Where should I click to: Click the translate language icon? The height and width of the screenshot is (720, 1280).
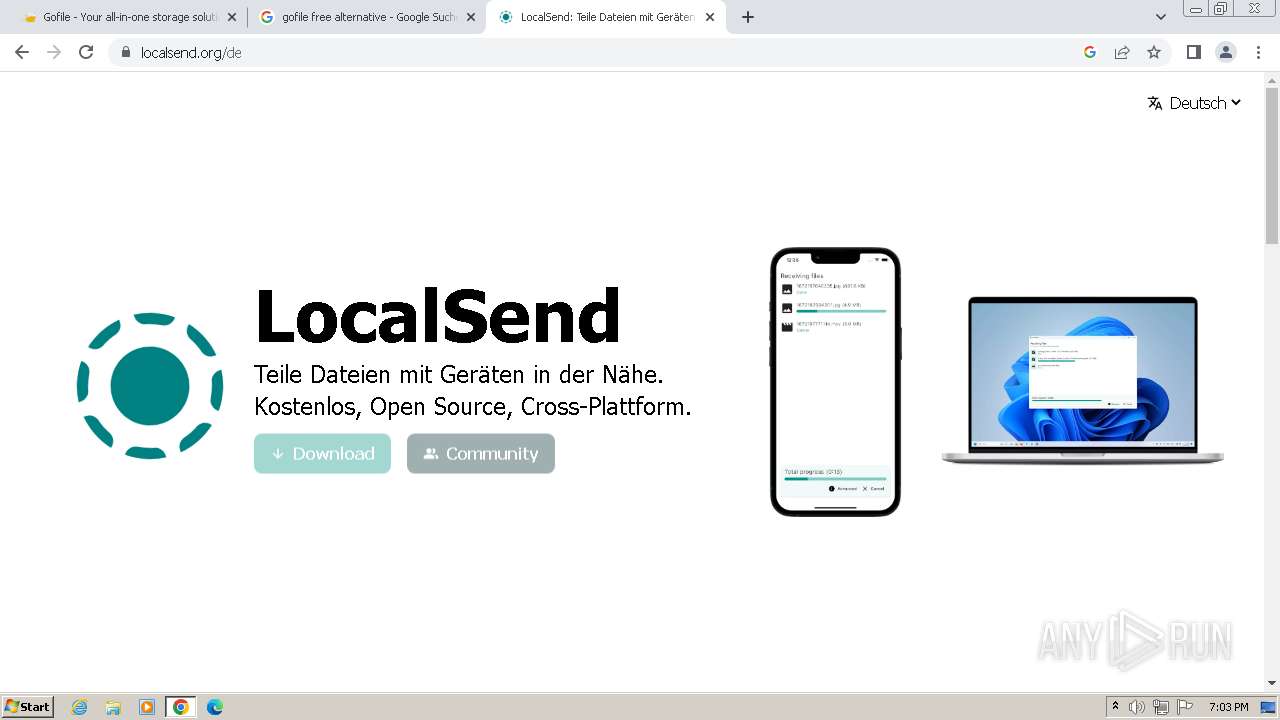[1155, 103]
